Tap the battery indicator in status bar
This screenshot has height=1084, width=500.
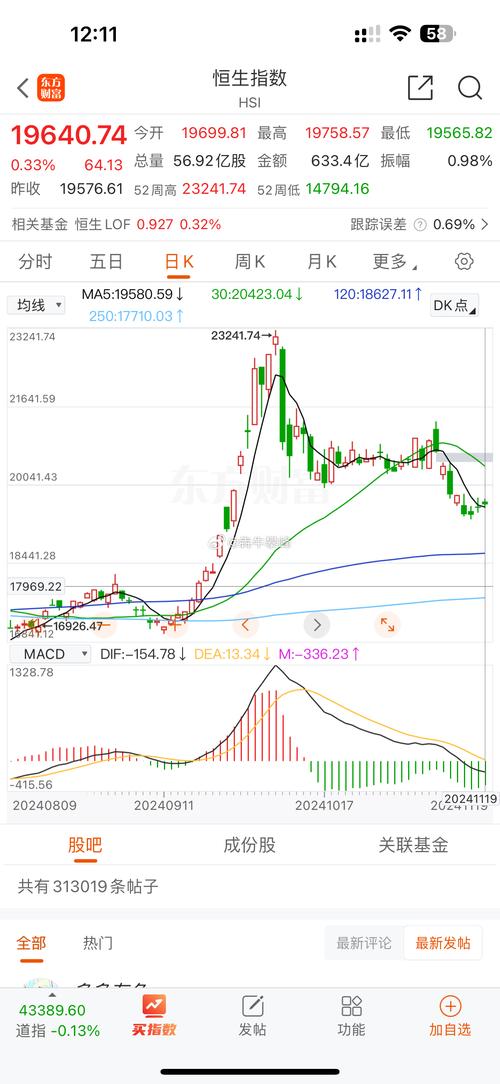[x=436, y=33]
